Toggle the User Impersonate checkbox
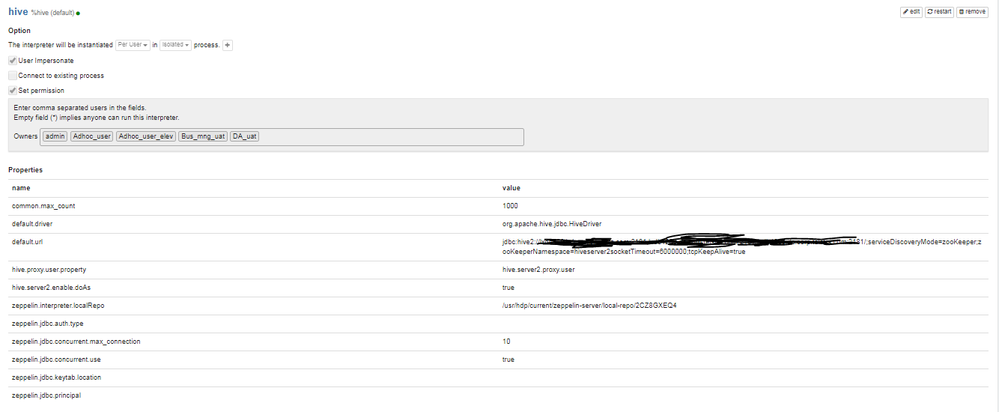 pos(12,61)
